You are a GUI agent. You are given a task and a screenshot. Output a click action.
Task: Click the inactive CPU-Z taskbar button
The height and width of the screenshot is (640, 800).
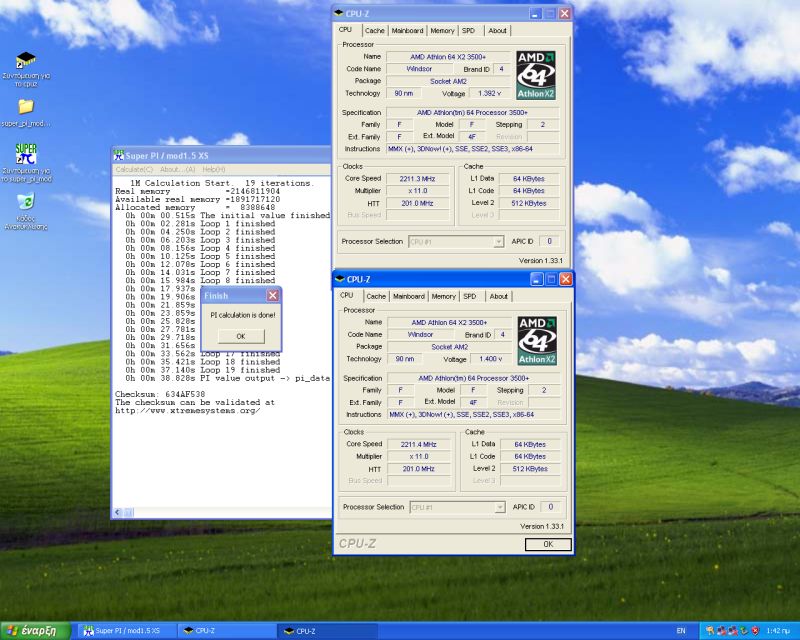[227, 631]
